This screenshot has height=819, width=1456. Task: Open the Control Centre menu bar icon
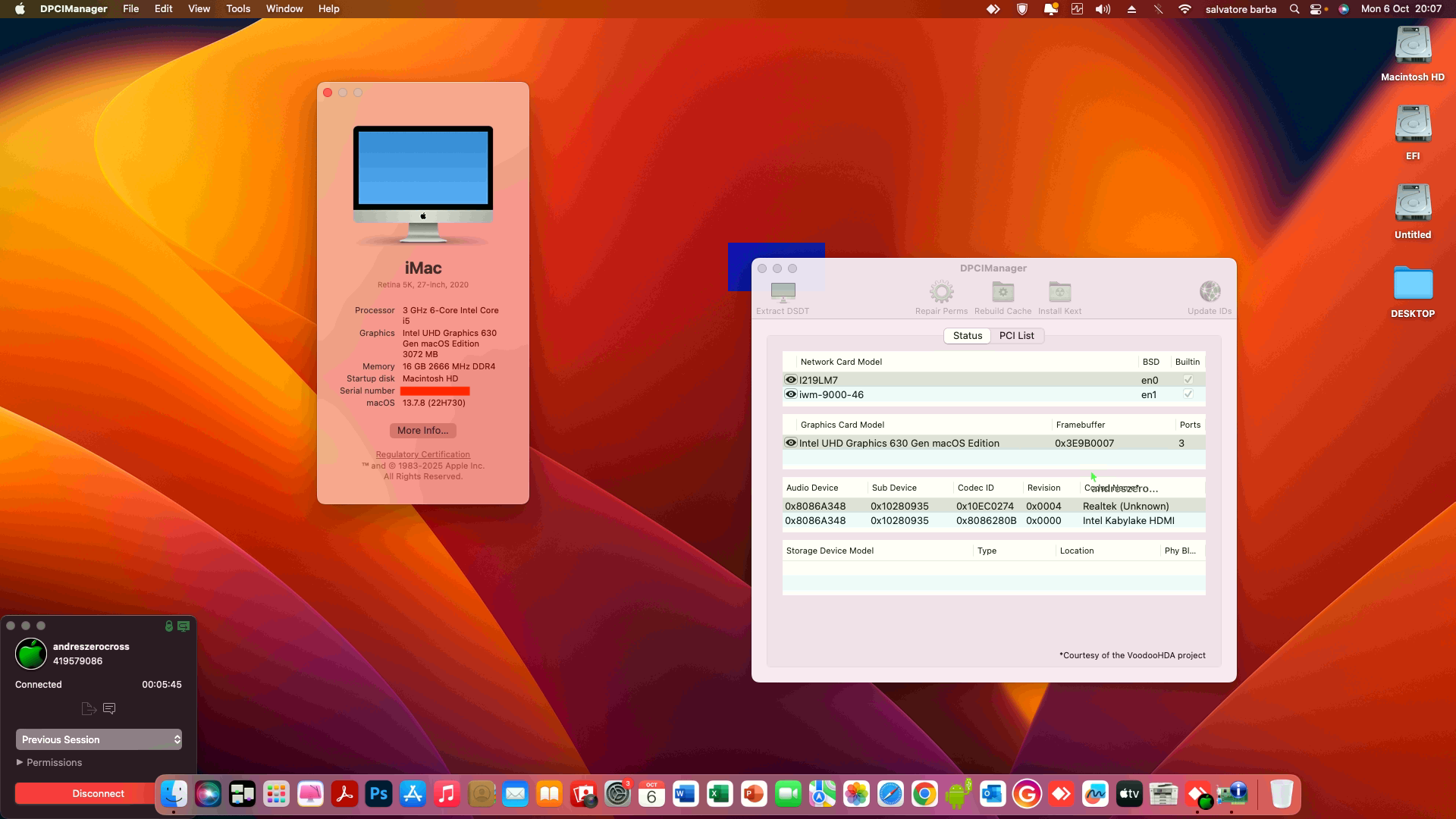[1316, 9]
